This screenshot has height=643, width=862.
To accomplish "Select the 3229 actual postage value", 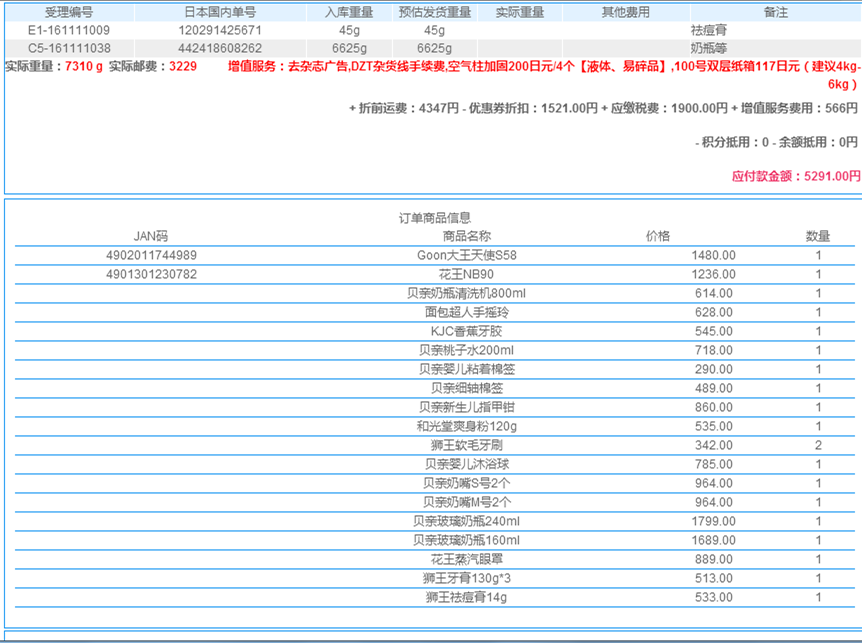I will click(x=183, y=66).
